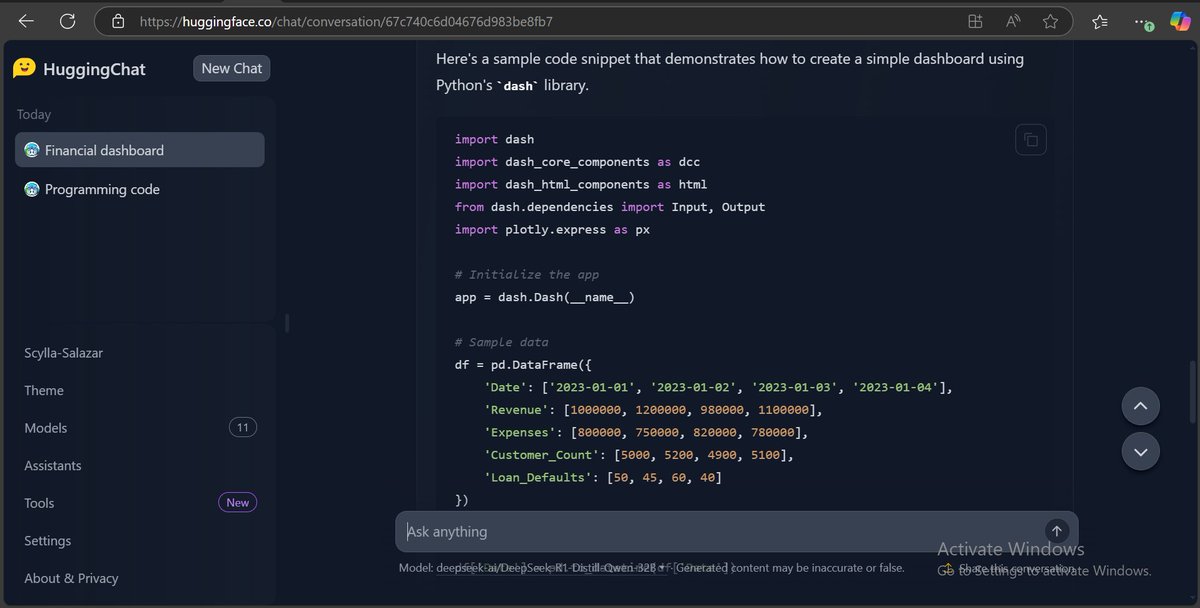This screenshot has height=608, width=1200.
Task: Click the '# Initialize the app' comment
Action: [x=527, y=274]
